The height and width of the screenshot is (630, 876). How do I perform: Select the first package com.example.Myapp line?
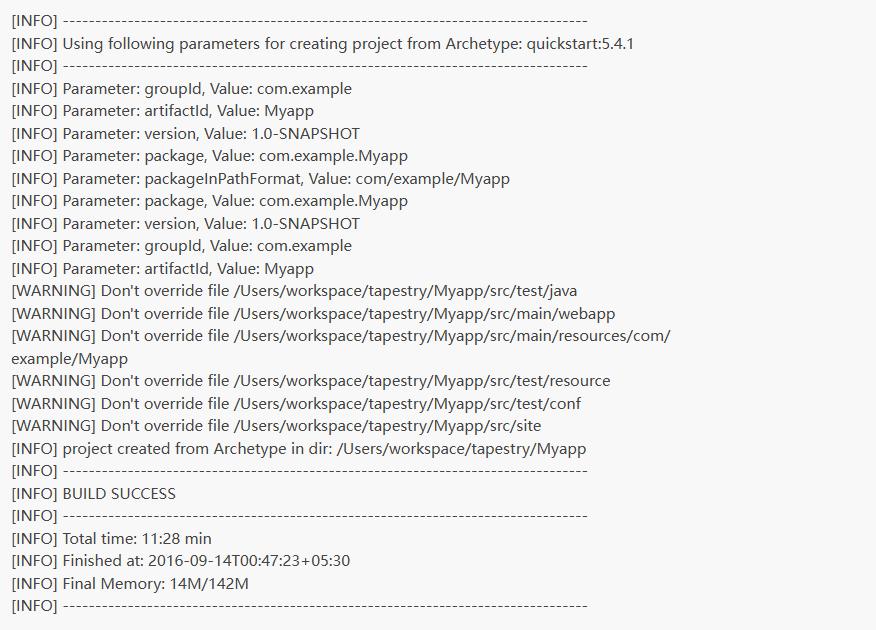pos(210,156)
